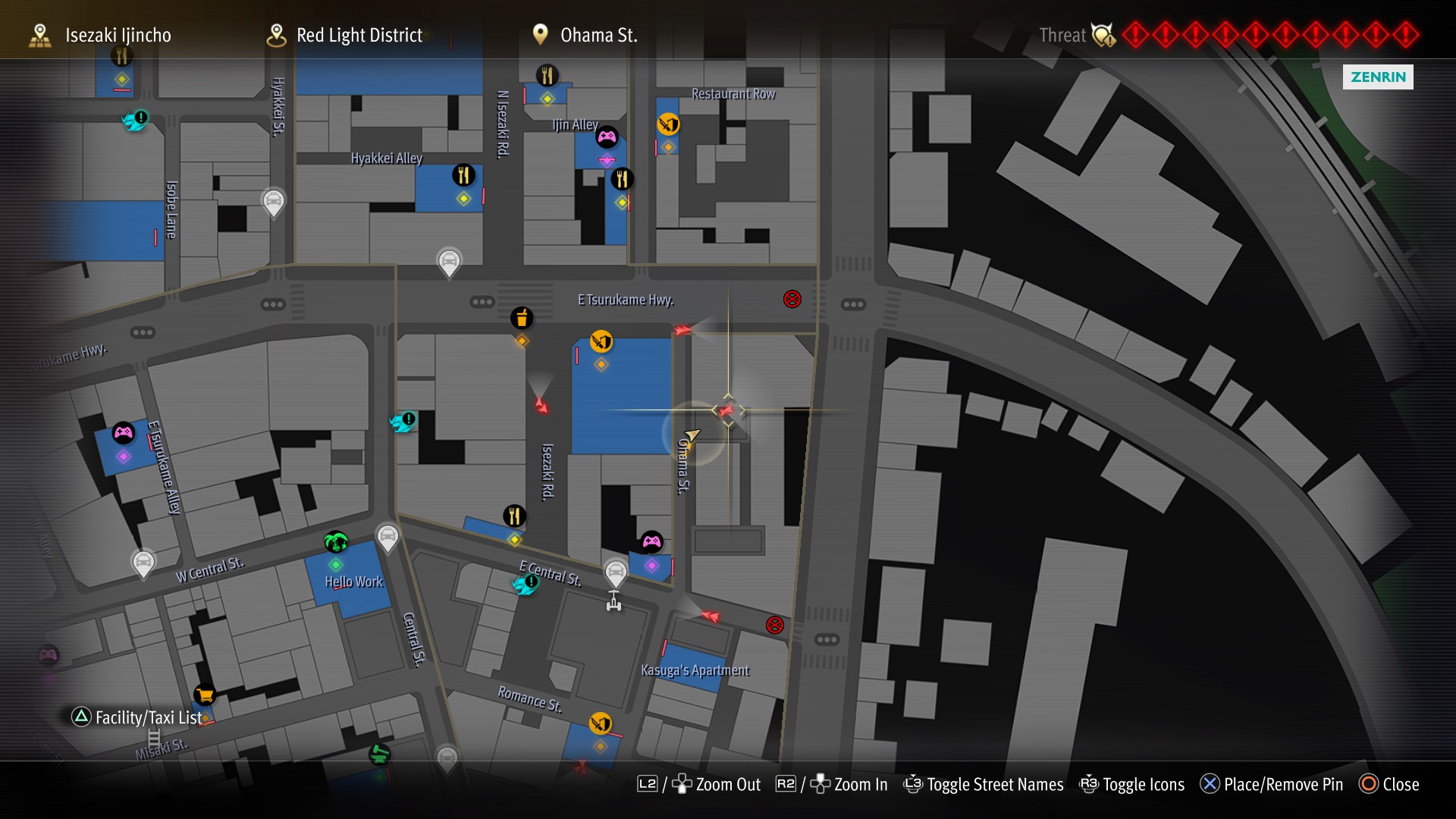The image size is (1456, 819).
Task: Select the red blocked marker on E Tsurukame Hwy.
Action: pos(792,299)
